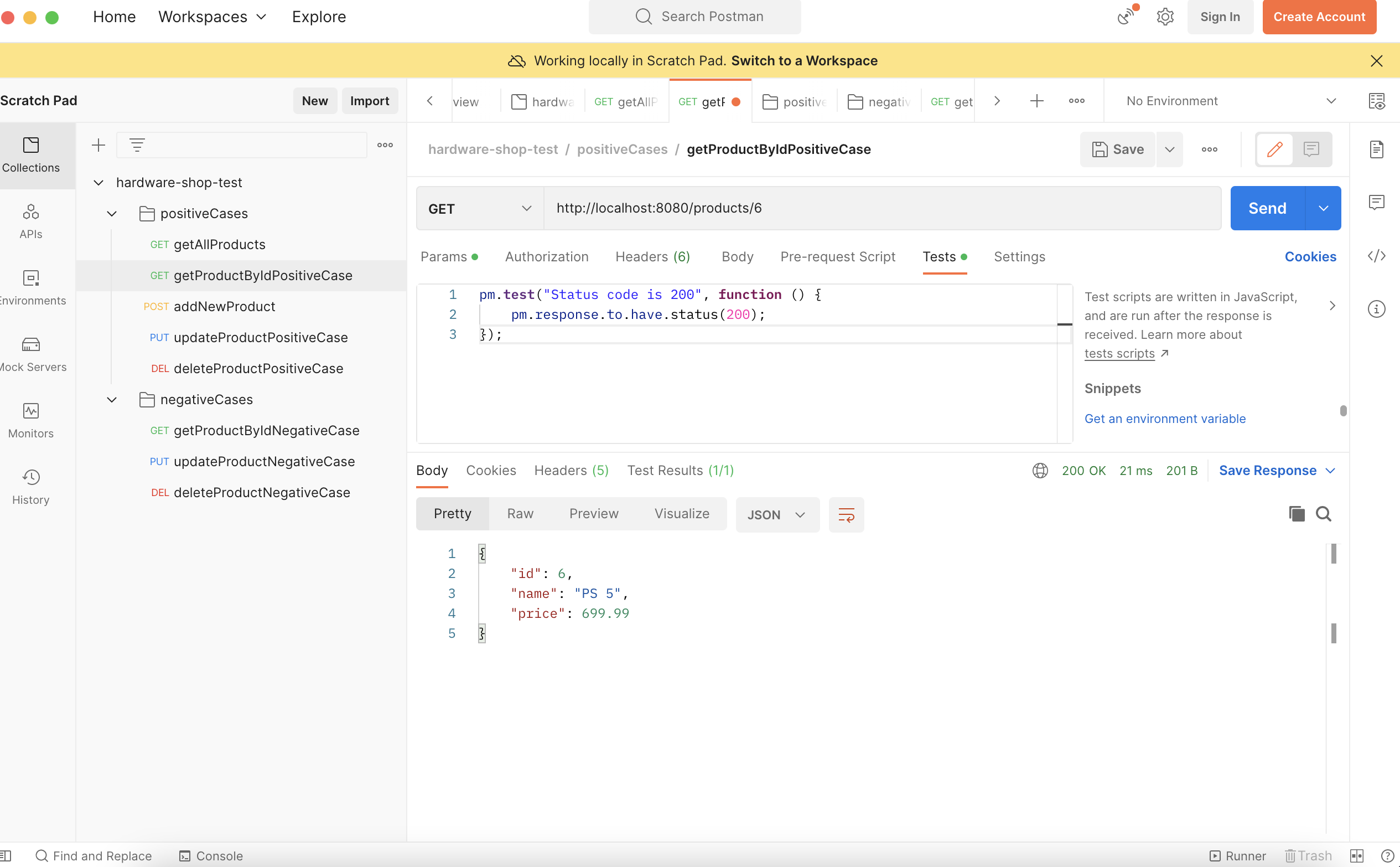1400x867 pixels.
Task: Open the environment quick look icon
Action: pyautogui.click(x=1377, y=101)
